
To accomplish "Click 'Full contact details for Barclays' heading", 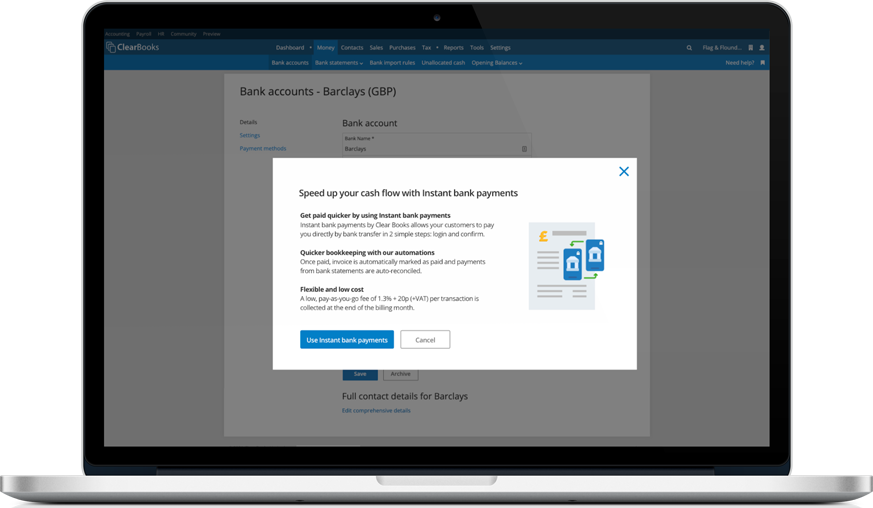I will [405, 397].
